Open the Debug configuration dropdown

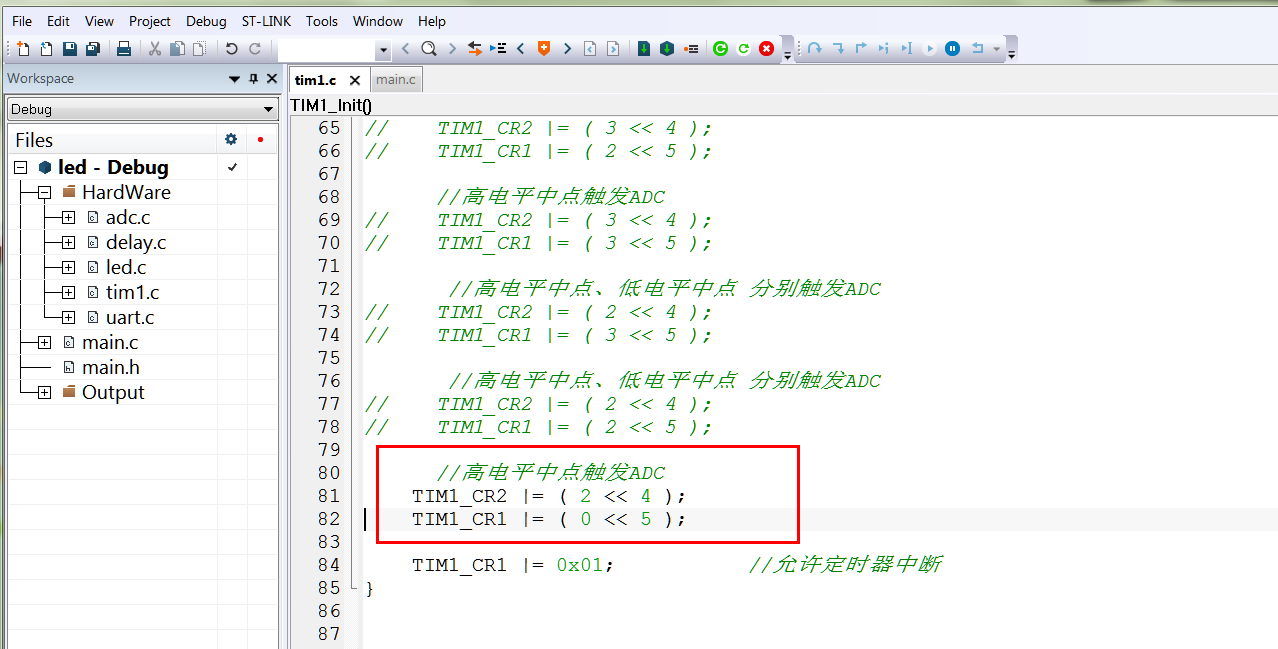(x=267, y=109)
